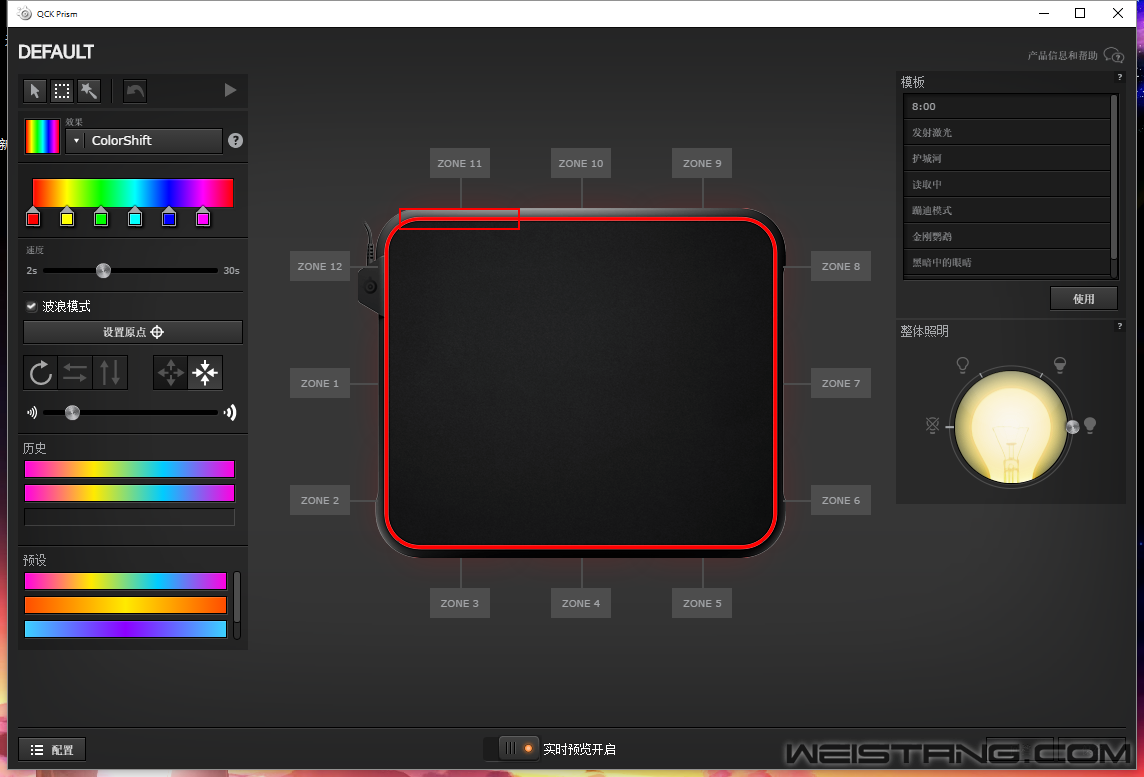This screenshot has width=1144, height=777.
Task: Select ZONE 1 label
Action: (320, 383)
